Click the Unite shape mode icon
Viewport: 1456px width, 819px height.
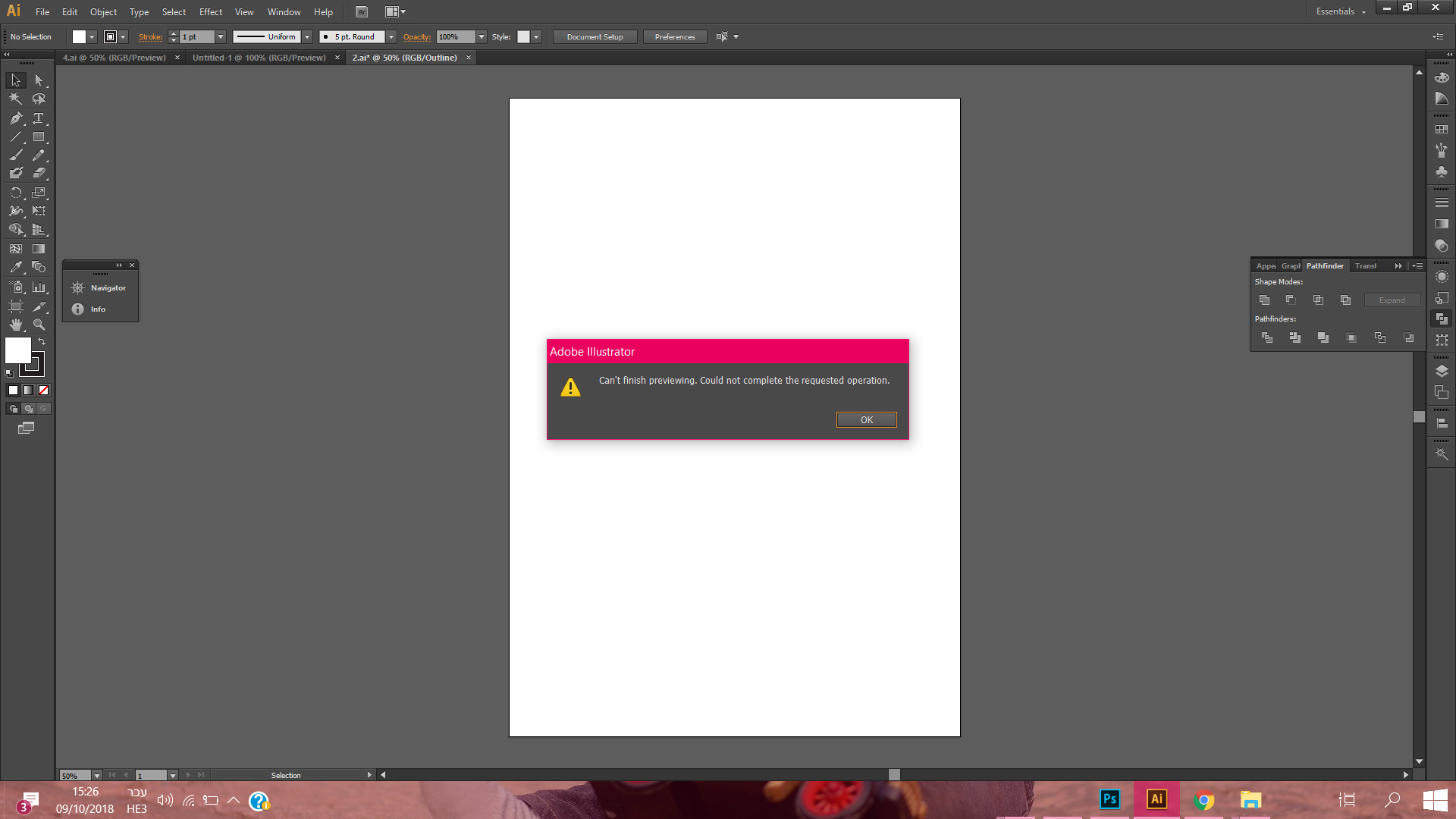click(1264, 300)
